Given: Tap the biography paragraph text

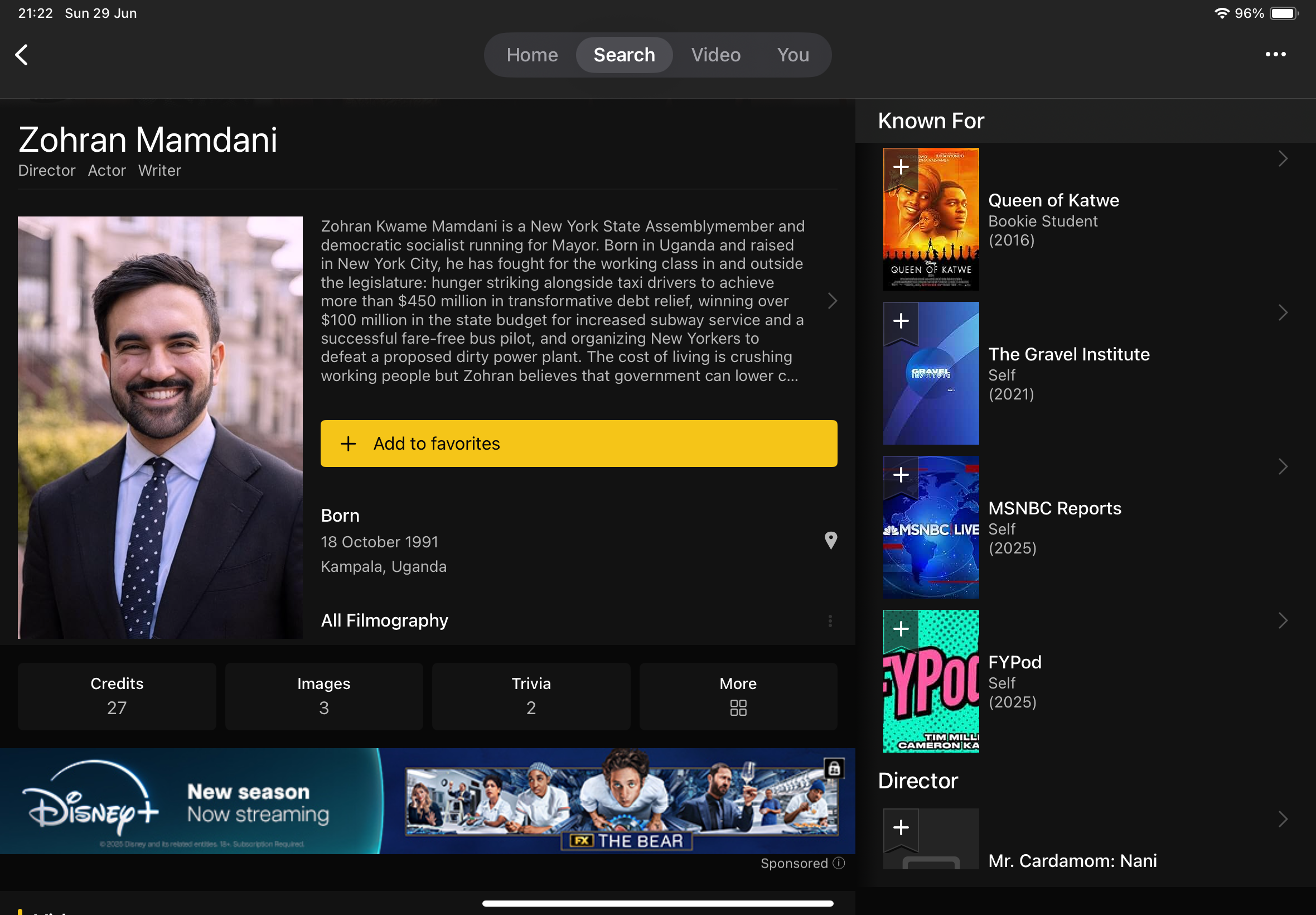Looking at the screenshot, I should (x=563, y=301).
